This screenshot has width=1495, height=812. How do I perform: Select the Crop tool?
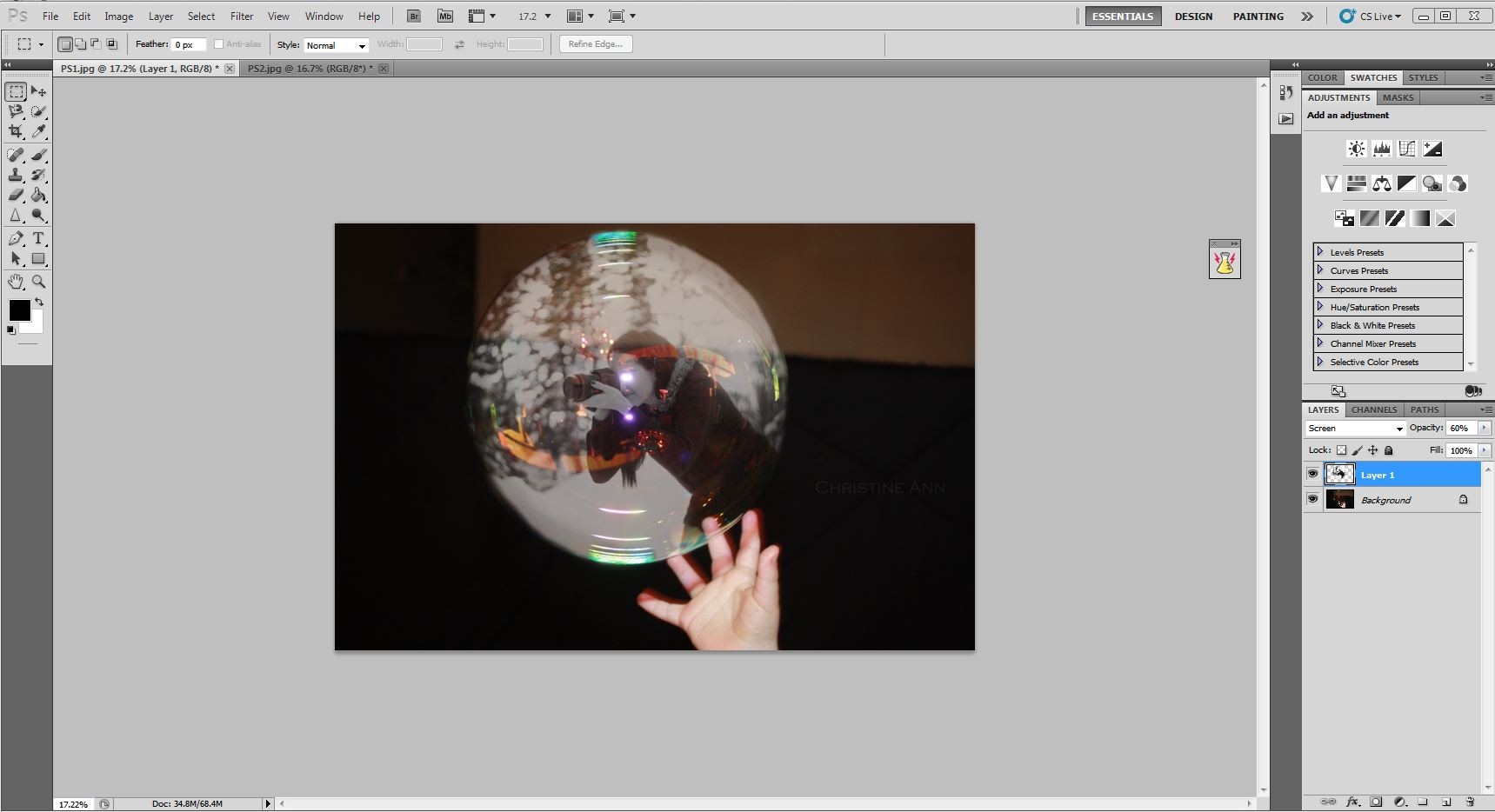click(16, 131)
